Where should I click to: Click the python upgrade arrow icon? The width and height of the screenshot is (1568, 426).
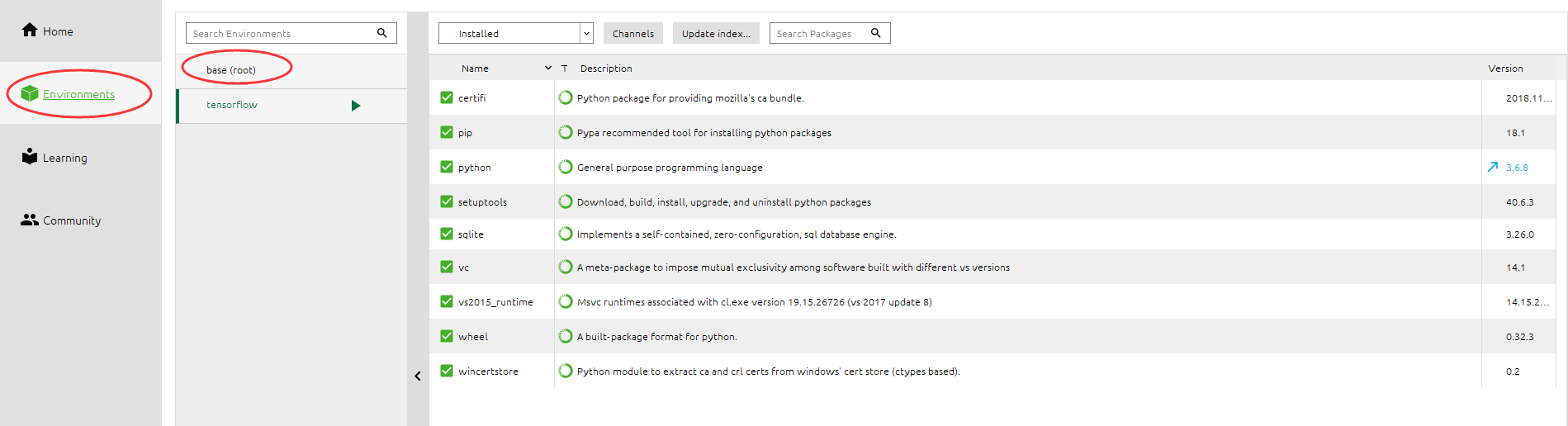click(x=1493, y=167)
